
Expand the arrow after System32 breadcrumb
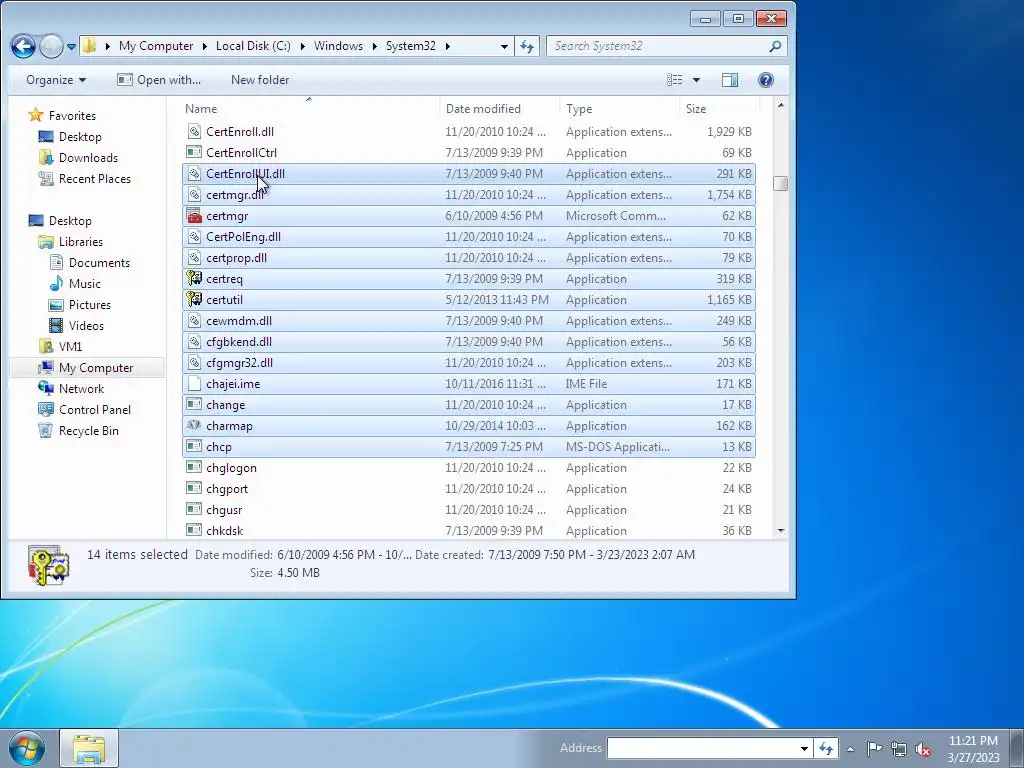447,46
